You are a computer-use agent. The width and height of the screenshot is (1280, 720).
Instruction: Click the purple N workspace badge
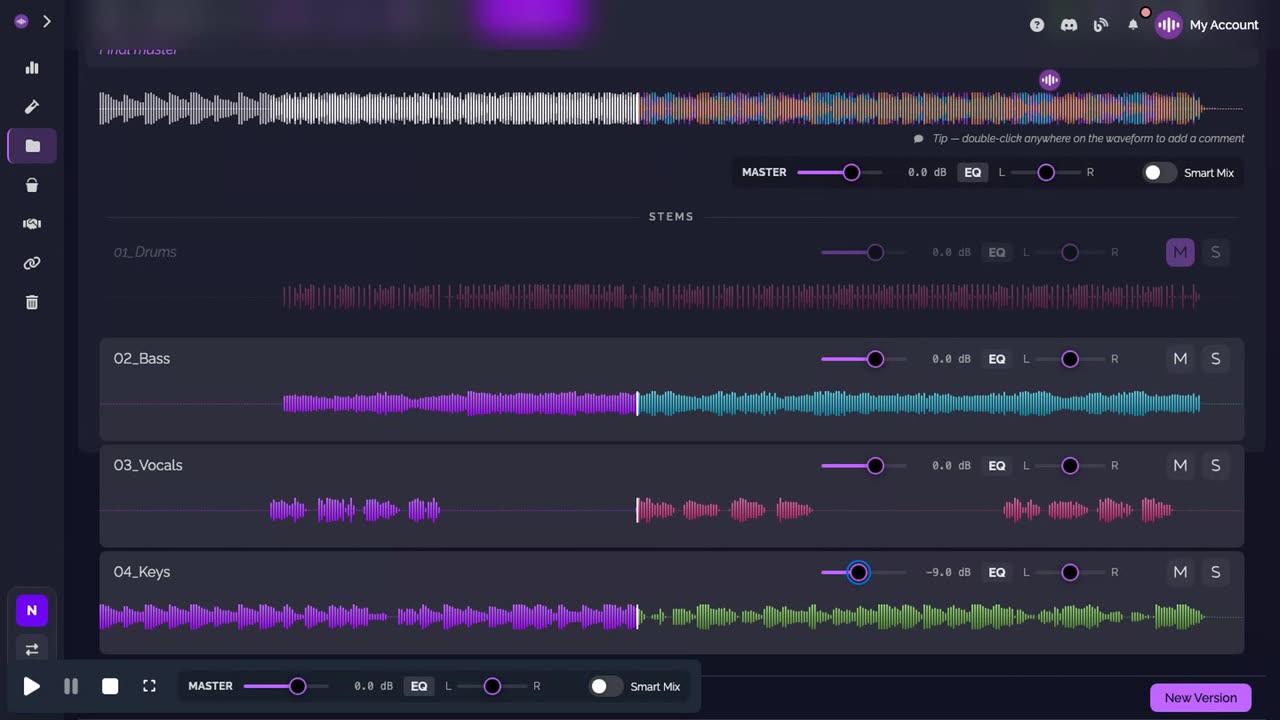(32, 610)
